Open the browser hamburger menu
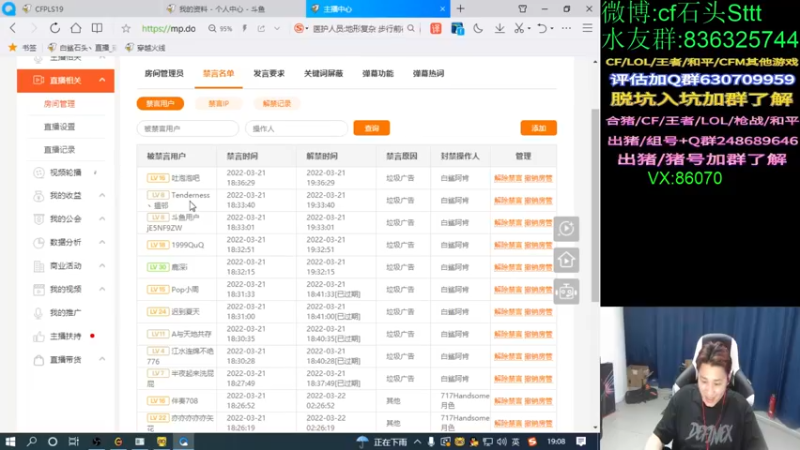800x450 pixels. [588, 29]
